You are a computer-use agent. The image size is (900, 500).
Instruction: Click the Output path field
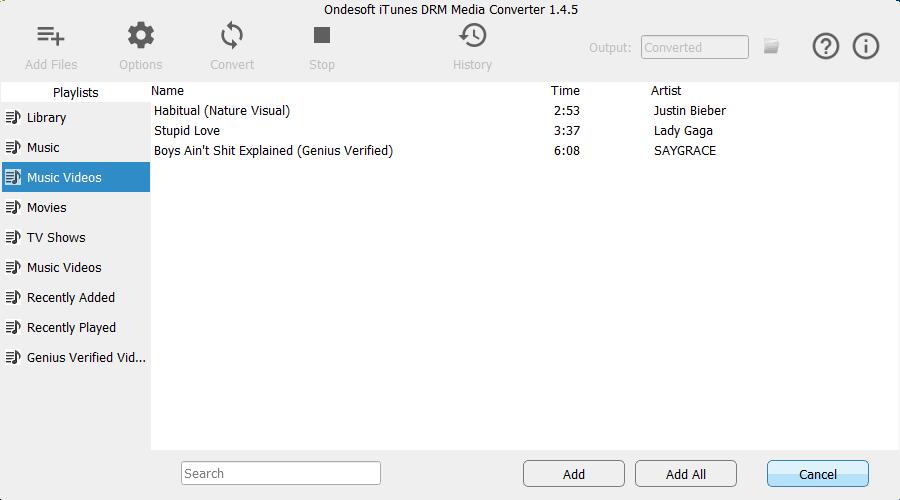695,47
